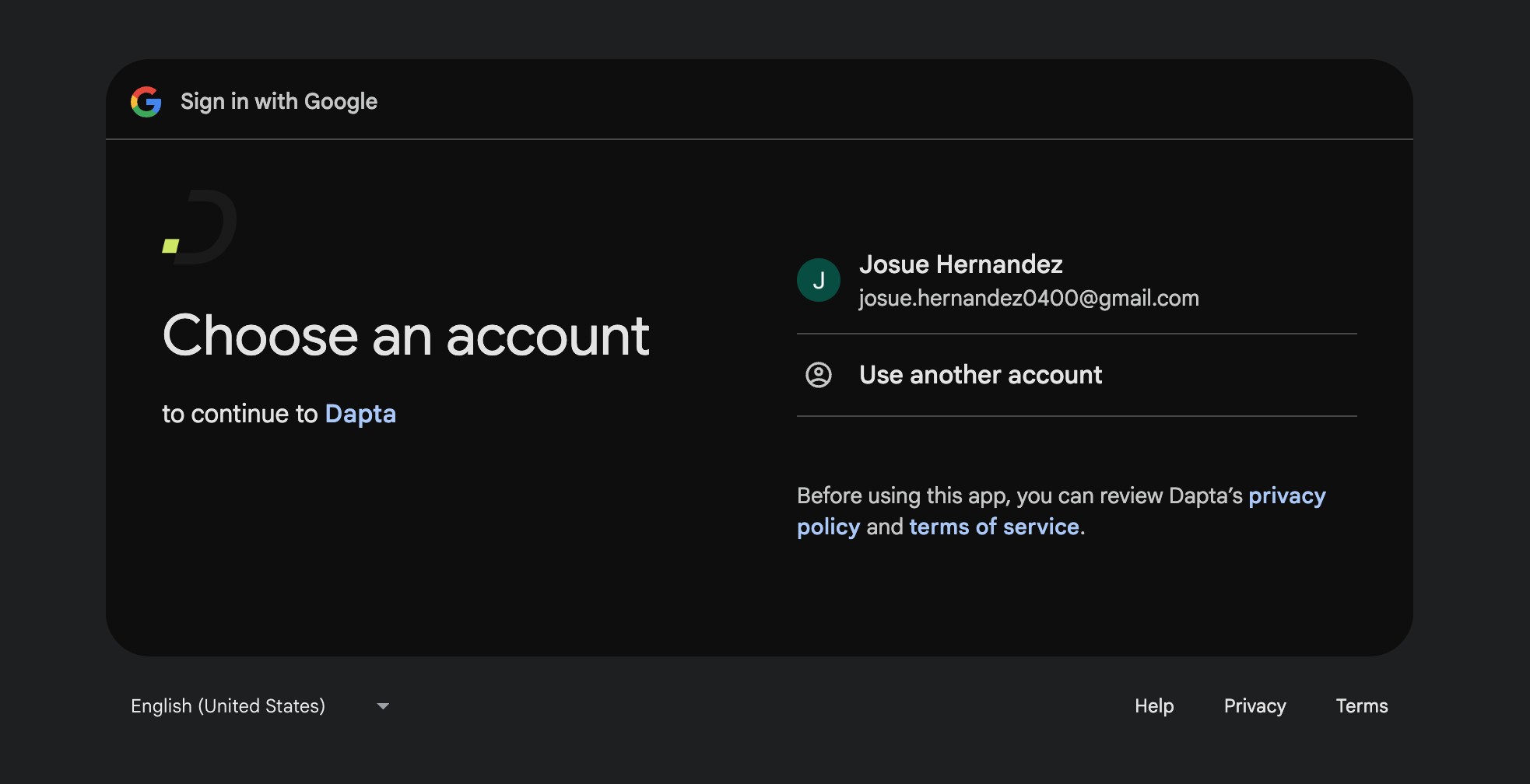Open Help in the footer
The image size is (1530, 784).
pyautogui.click(x=1153, y=706)
